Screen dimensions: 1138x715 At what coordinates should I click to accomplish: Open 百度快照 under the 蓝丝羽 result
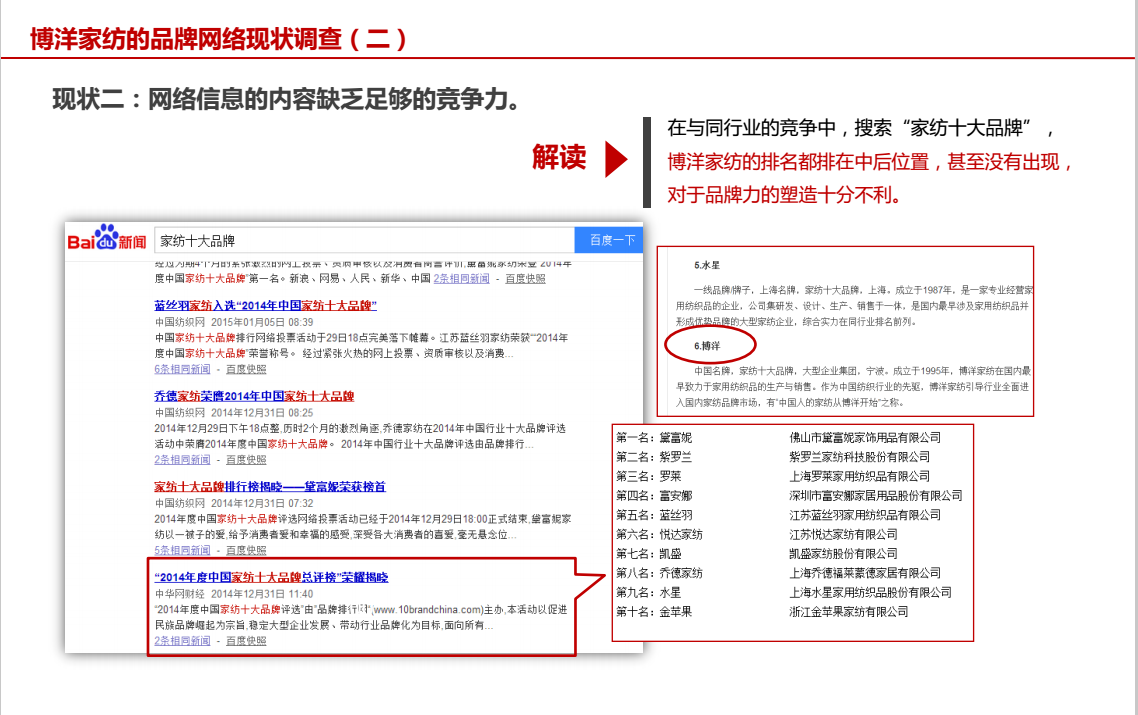tap(246, 369)
